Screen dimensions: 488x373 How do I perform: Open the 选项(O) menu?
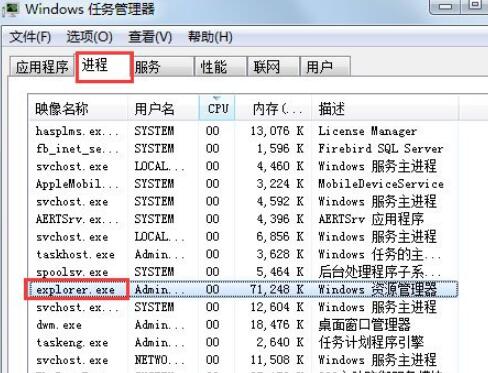(x=89, y=37)
